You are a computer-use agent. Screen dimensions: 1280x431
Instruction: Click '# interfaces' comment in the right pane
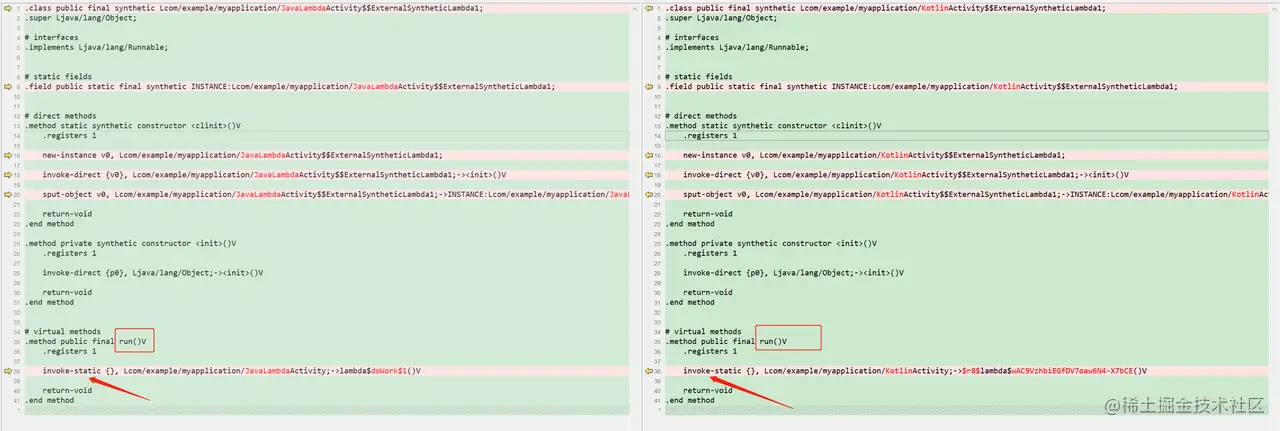(693, 37)
